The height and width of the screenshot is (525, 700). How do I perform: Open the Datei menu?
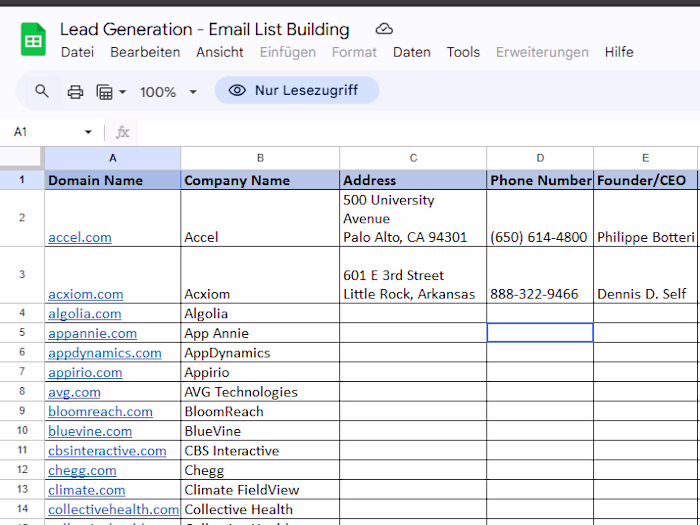point(77,52)
